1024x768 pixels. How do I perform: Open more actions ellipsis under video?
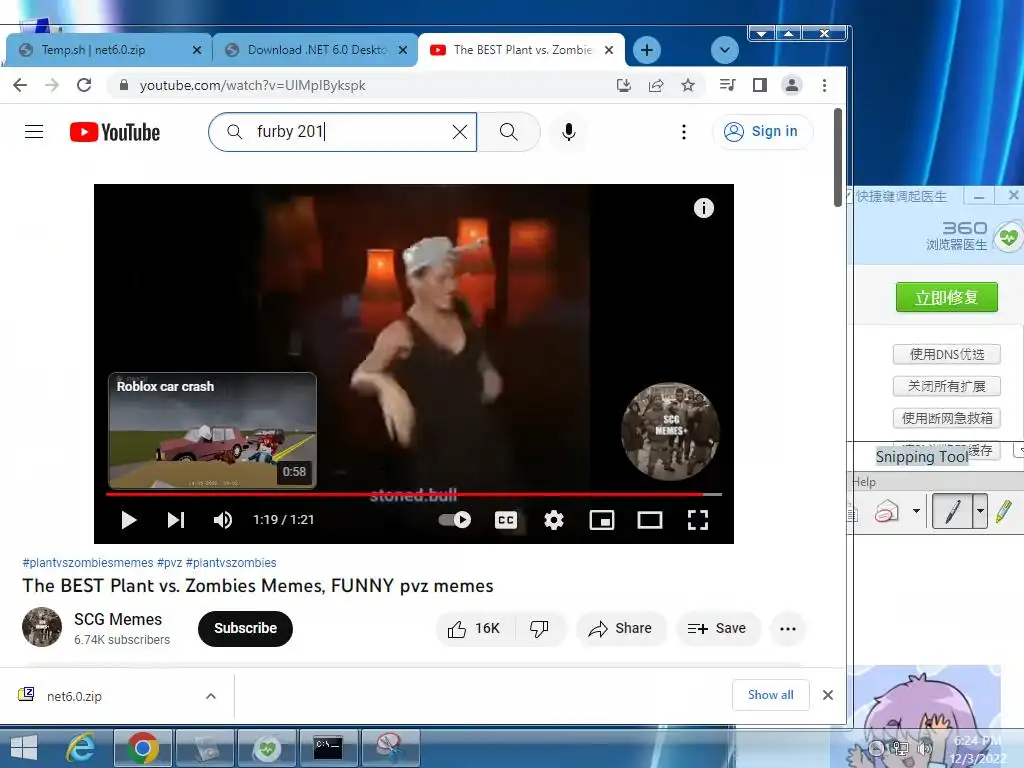[788, 628]
